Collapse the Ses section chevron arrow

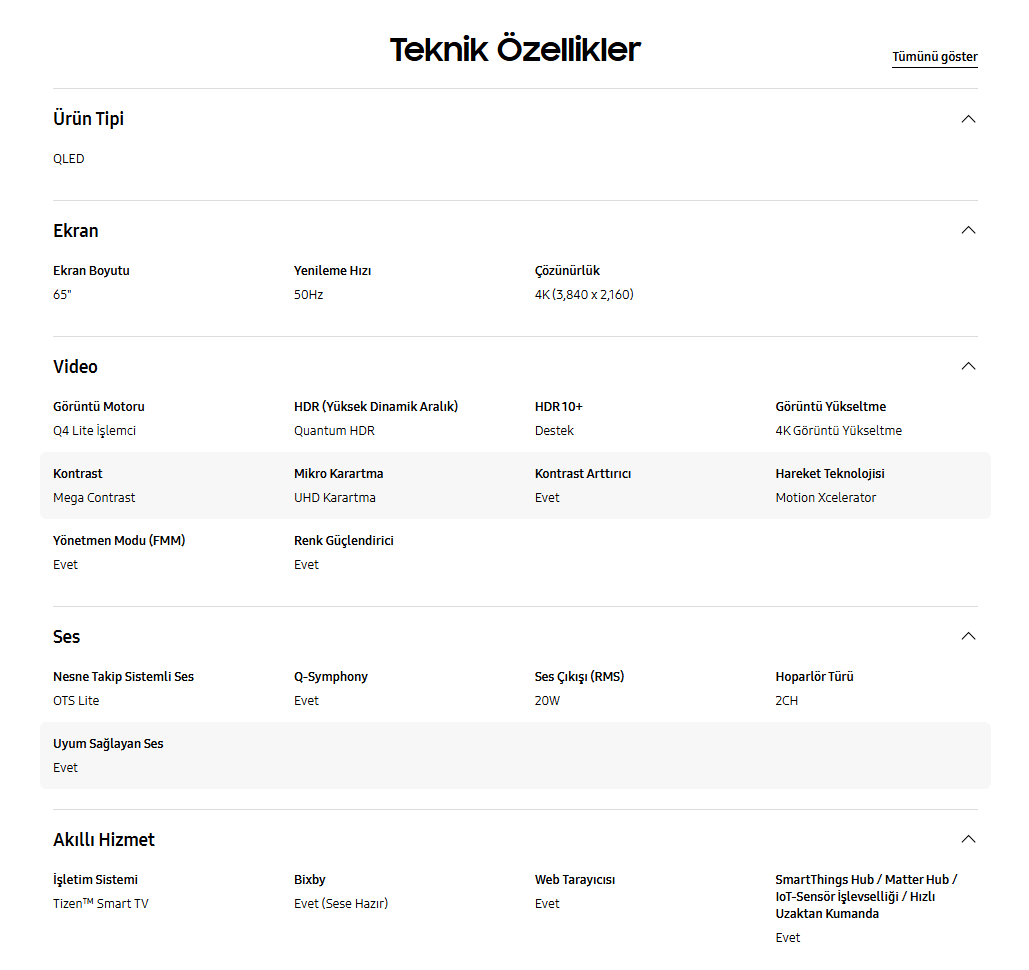pos(967,636)
